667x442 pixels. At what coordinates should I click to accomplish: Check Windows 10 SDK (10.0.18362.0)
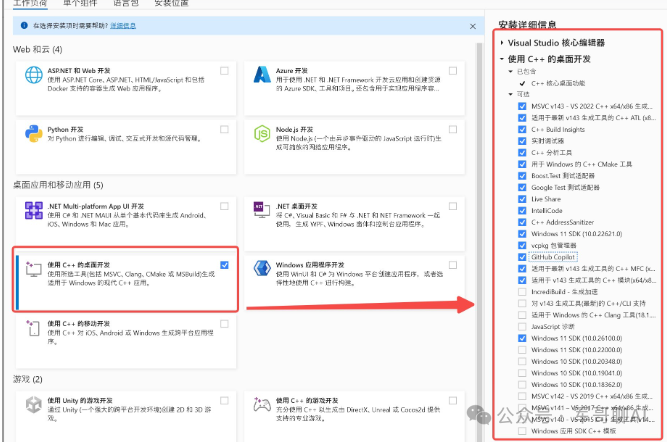522,385
